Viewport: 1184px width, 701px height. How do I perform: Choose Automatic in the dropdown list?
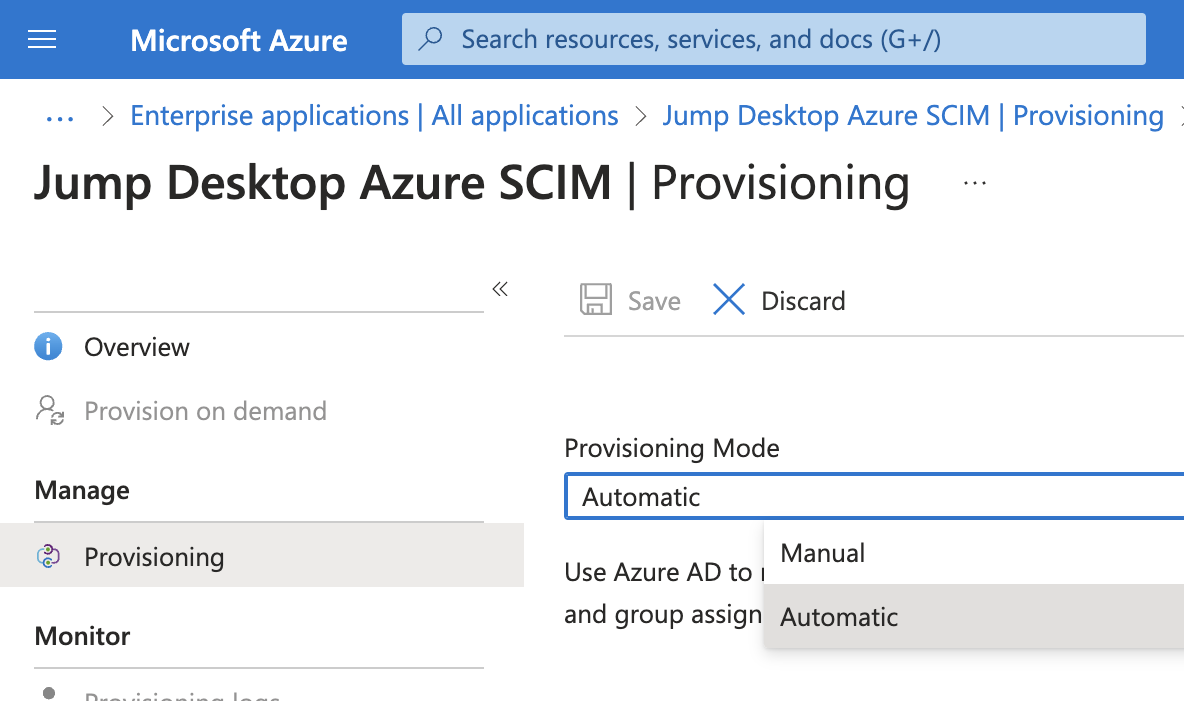pos(974,616)
